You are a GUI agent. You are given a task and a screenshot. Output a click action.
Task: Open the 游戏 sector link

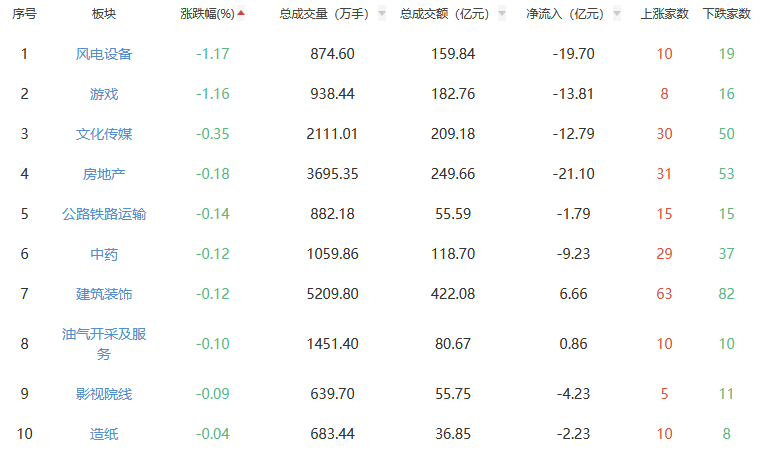[x=103, y=93]
